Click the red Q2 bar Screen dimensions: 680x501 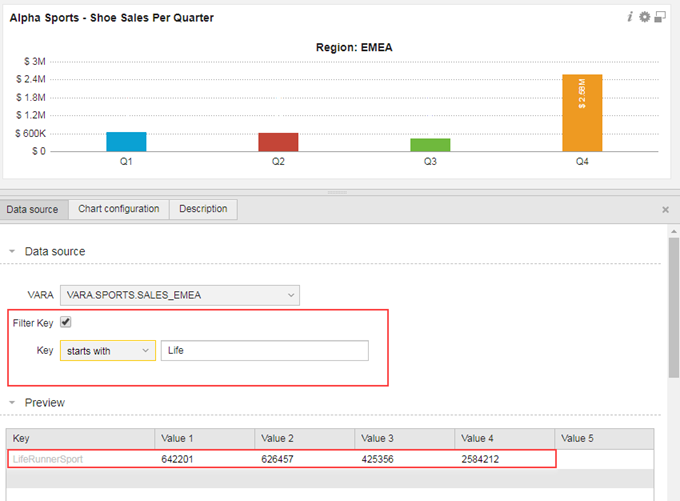(x=278, y=142)
